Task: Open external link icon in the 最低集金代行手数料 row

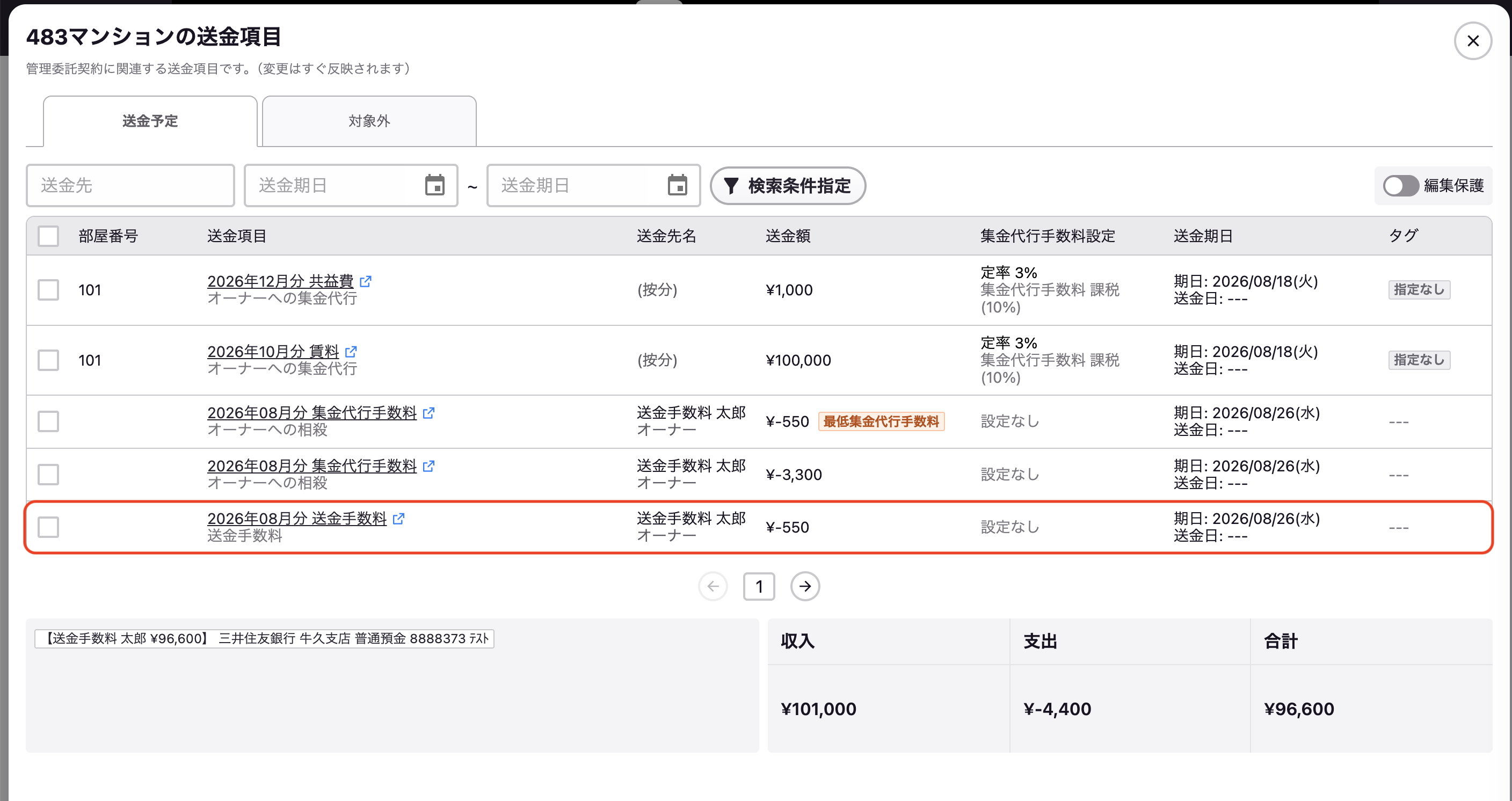Action: pos(428,413)
